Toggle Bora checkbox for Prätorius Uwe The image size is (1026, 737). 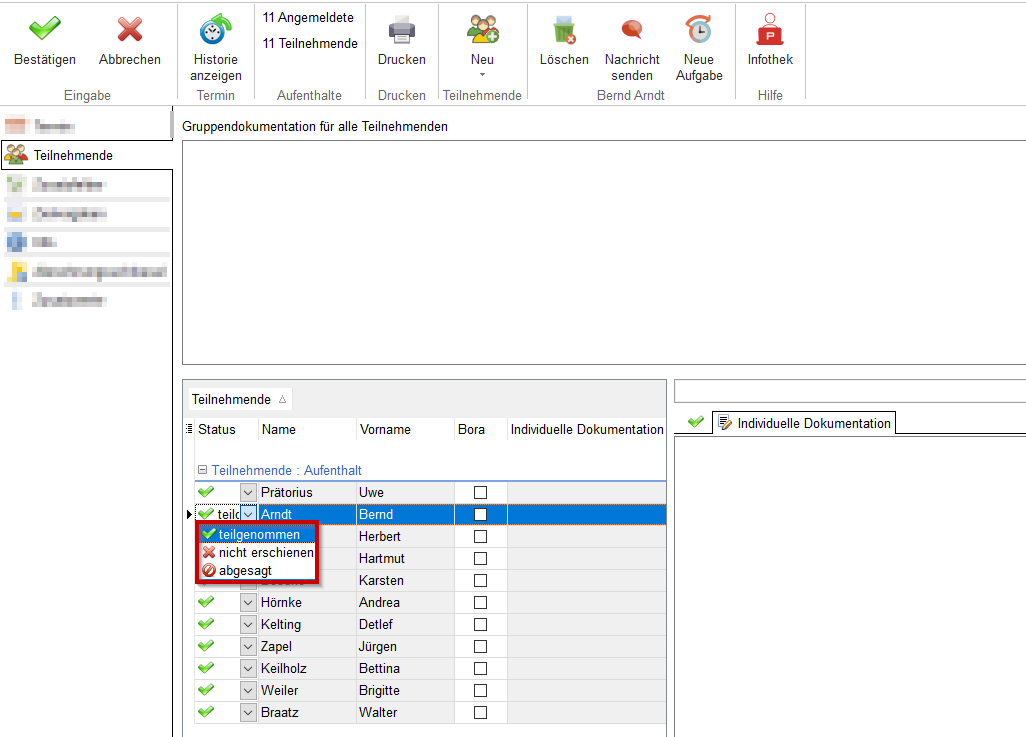point(480,492)
